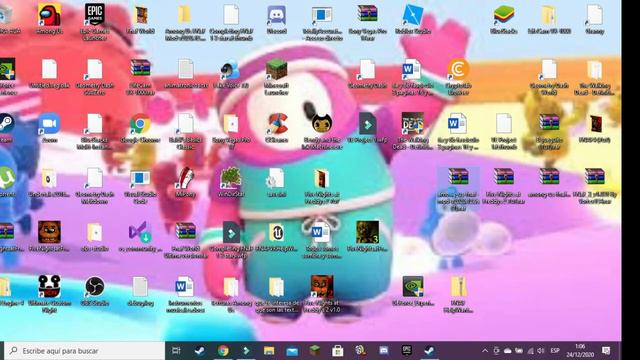Open Microsoft Store from the taskbar
The width and height of the screenshot is (640, 360).
[x=338, y=351]
